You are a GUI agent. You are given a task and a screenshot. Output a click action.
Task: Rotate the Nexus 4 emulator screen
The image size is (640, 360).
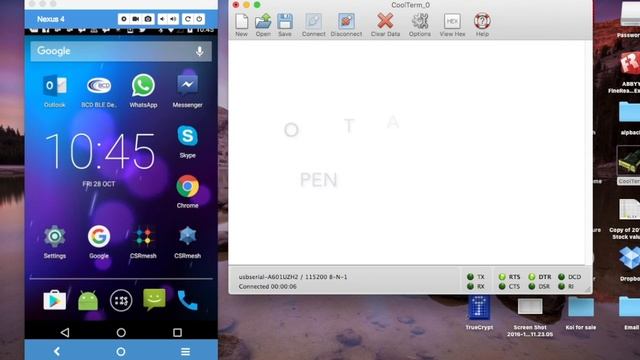188,19
